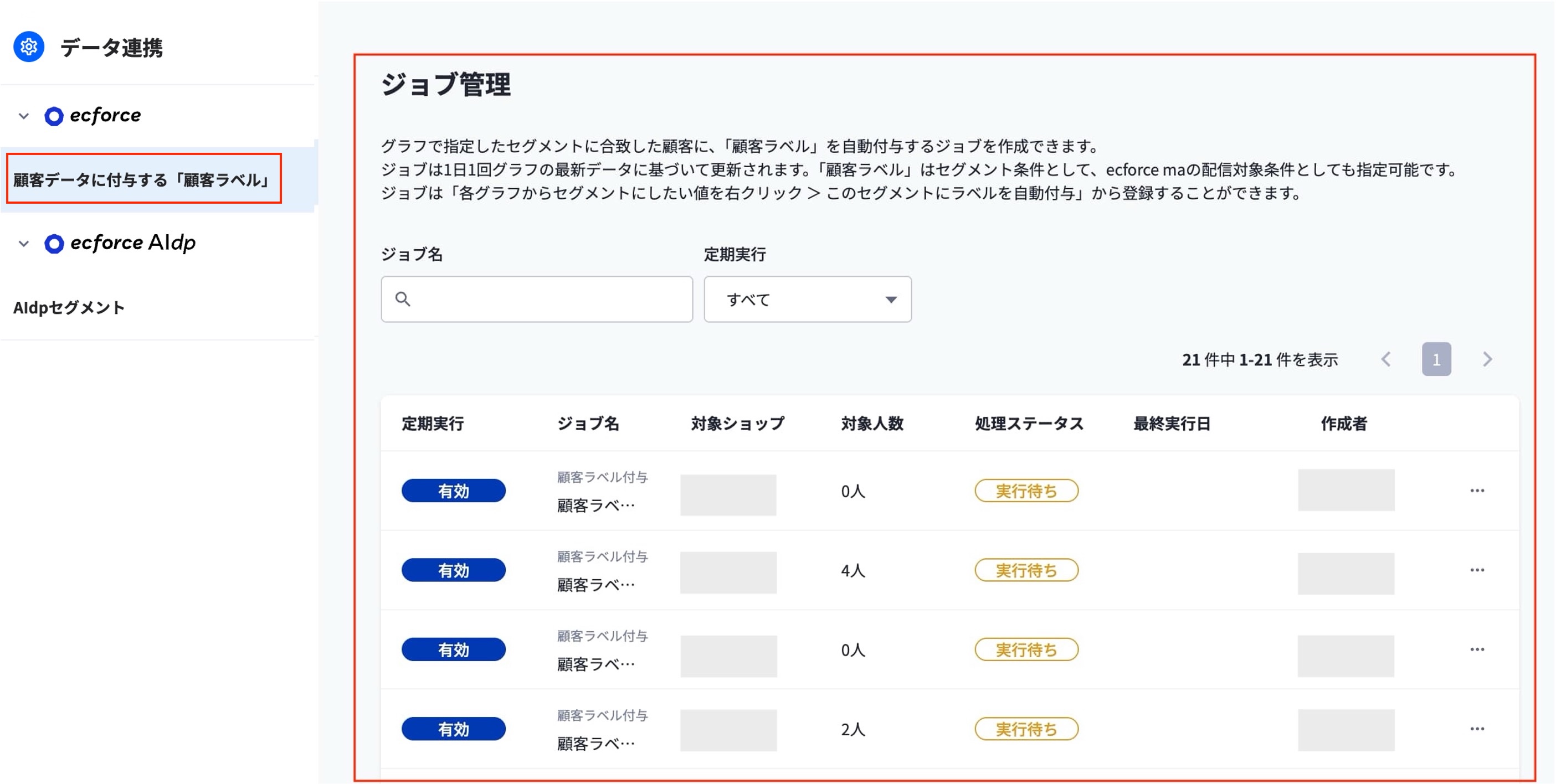
Task: Open job name 顧客ラベ… in first row
Action: click(595, 505)
